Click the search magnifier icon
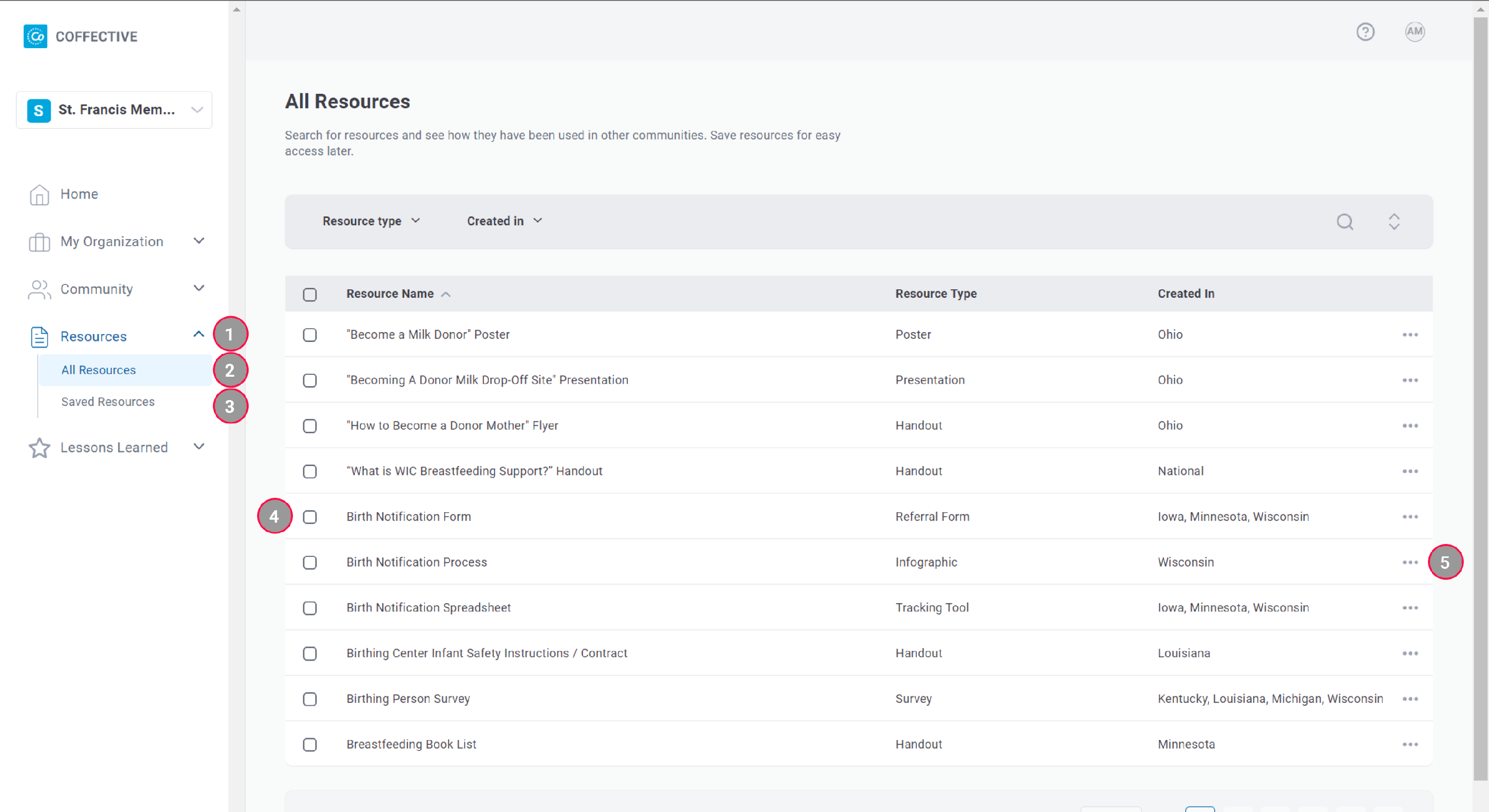The width and height of the screenshot is (1489, 812). 1345,222
